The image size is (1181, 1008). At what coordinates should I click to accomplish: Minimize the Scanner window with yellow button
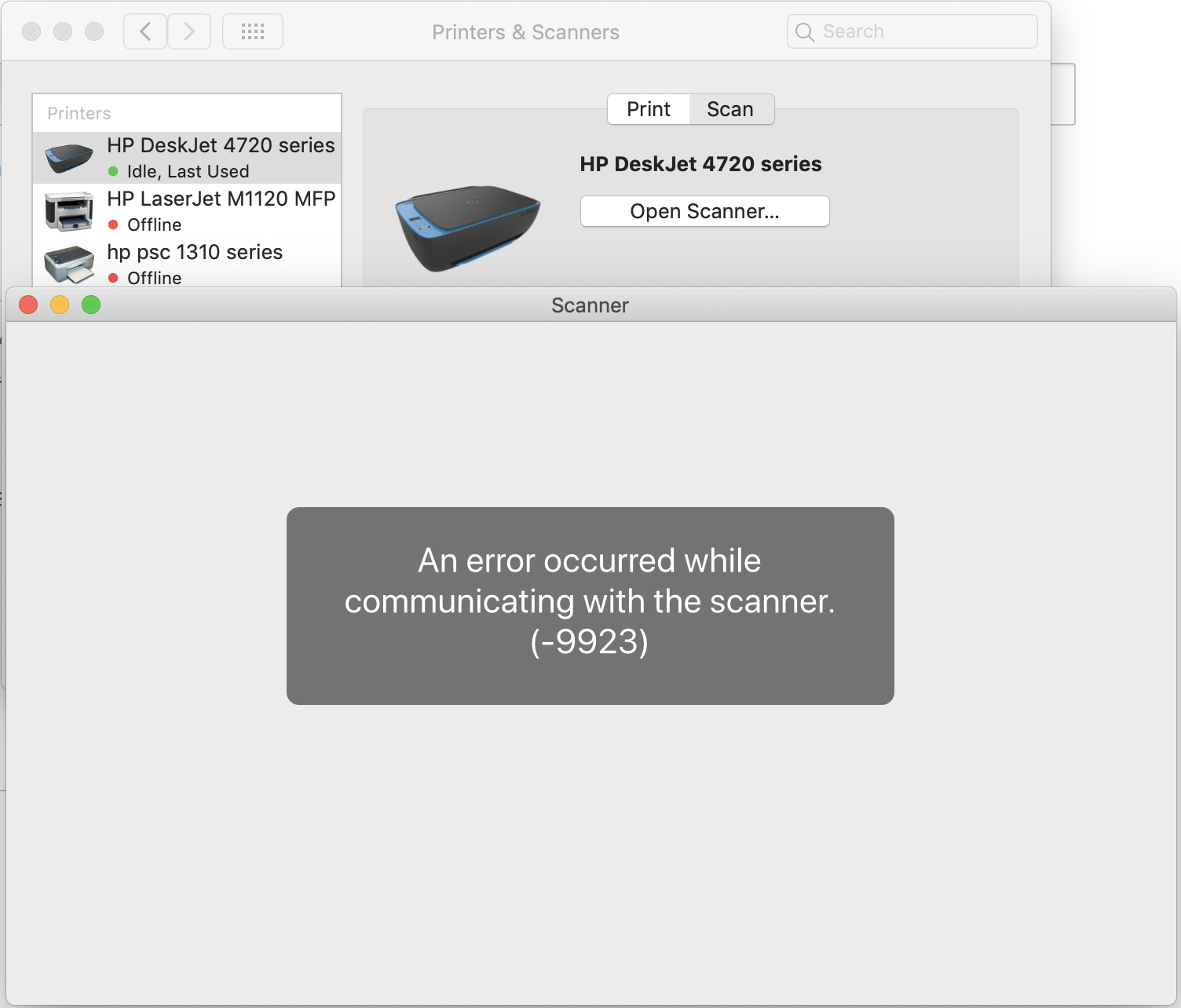coord(60,305)
